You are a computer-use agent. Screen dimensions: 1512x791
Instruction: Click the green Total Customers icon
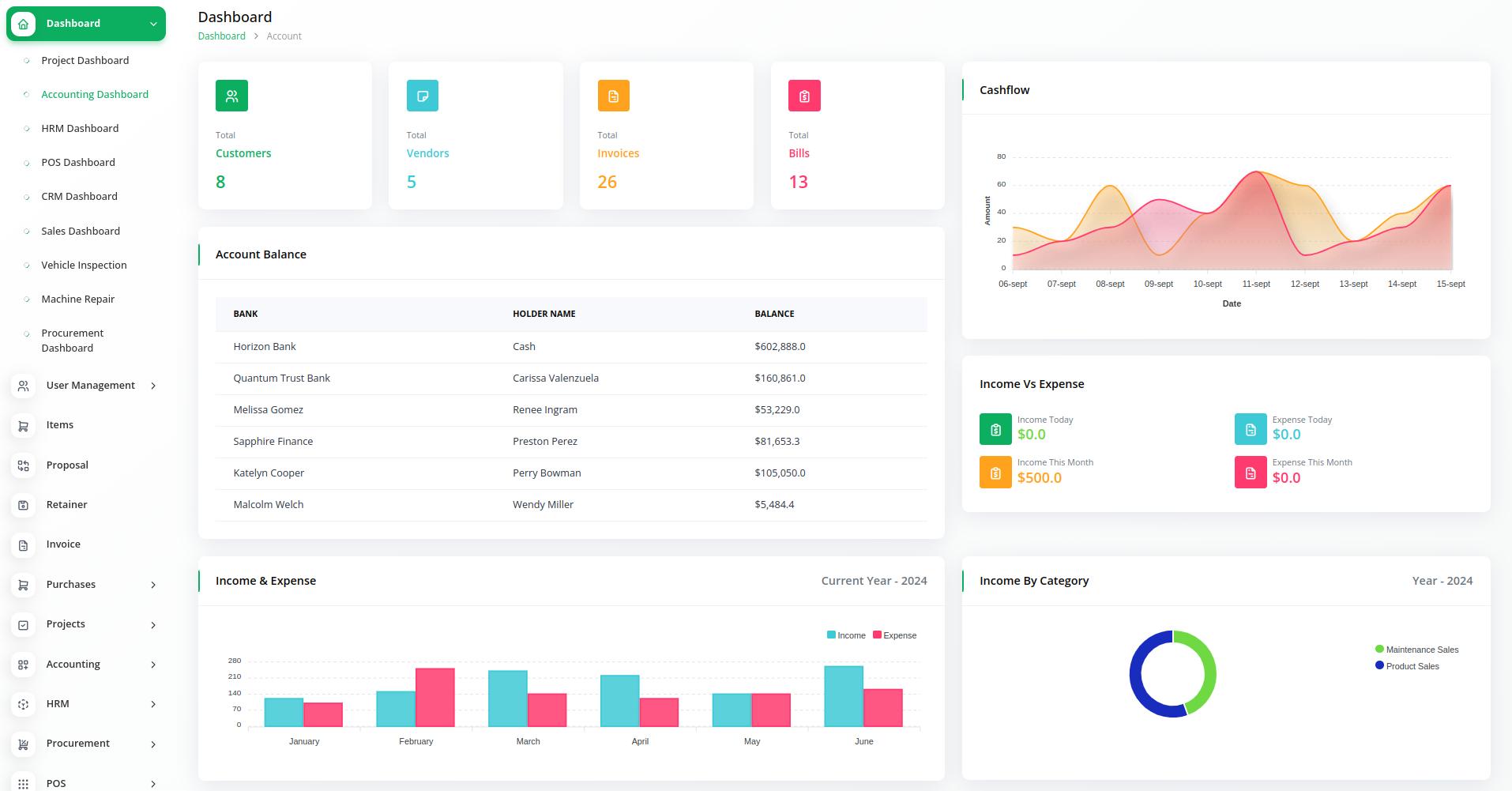click(x=231, y=96)
